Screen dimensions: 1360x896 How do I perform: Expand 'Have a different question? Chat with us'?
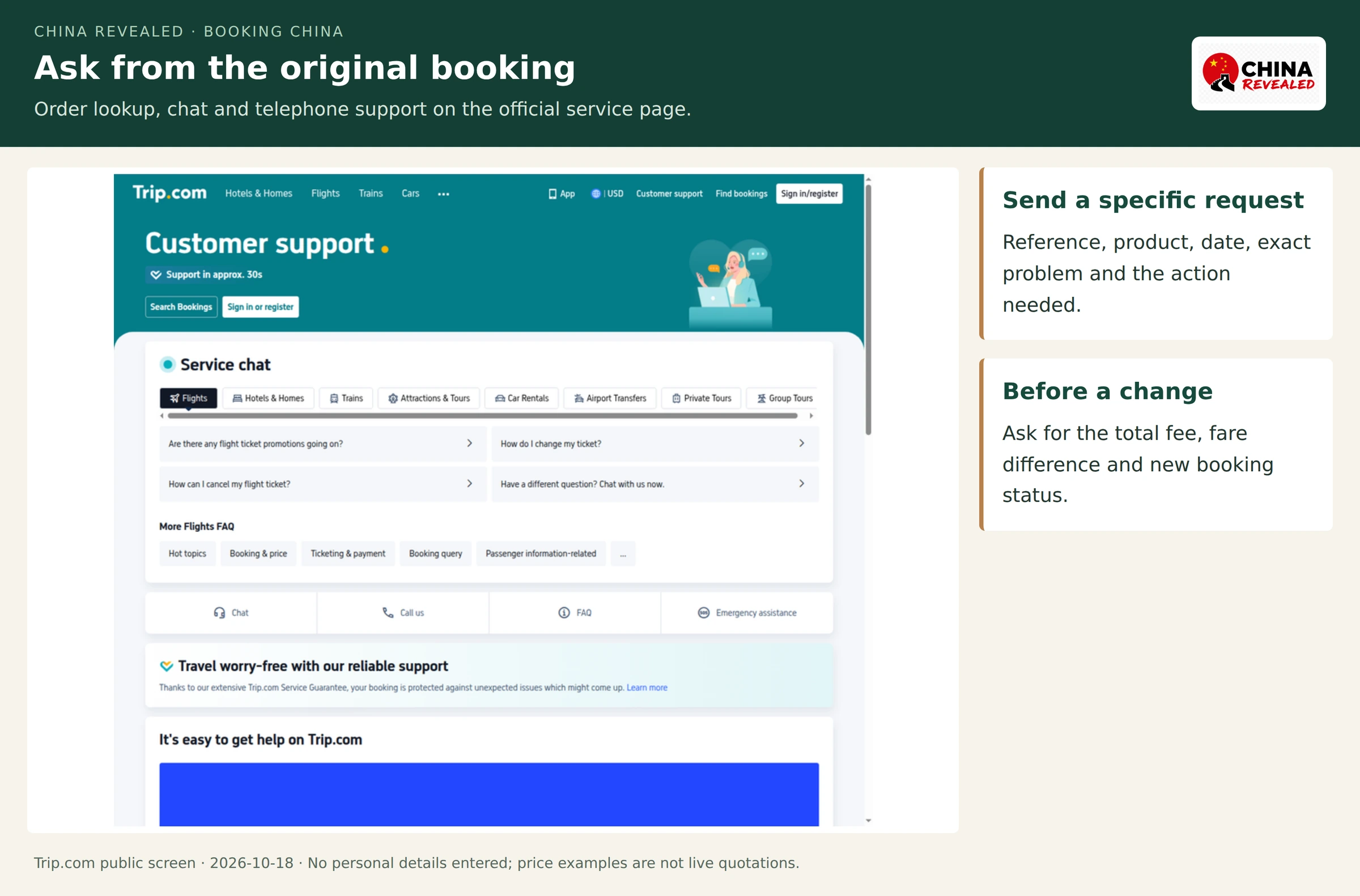click(x=655, y=484)
